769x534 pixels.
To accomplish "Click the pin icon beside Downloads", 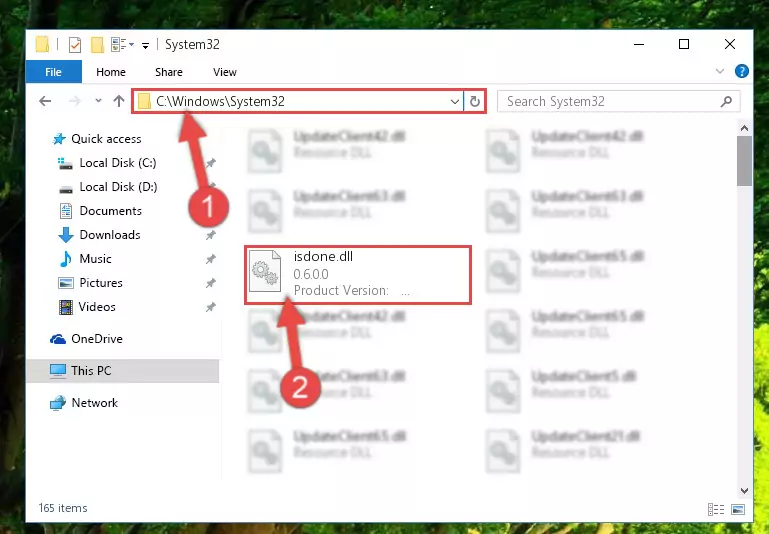I will click(x=210, y=235).
